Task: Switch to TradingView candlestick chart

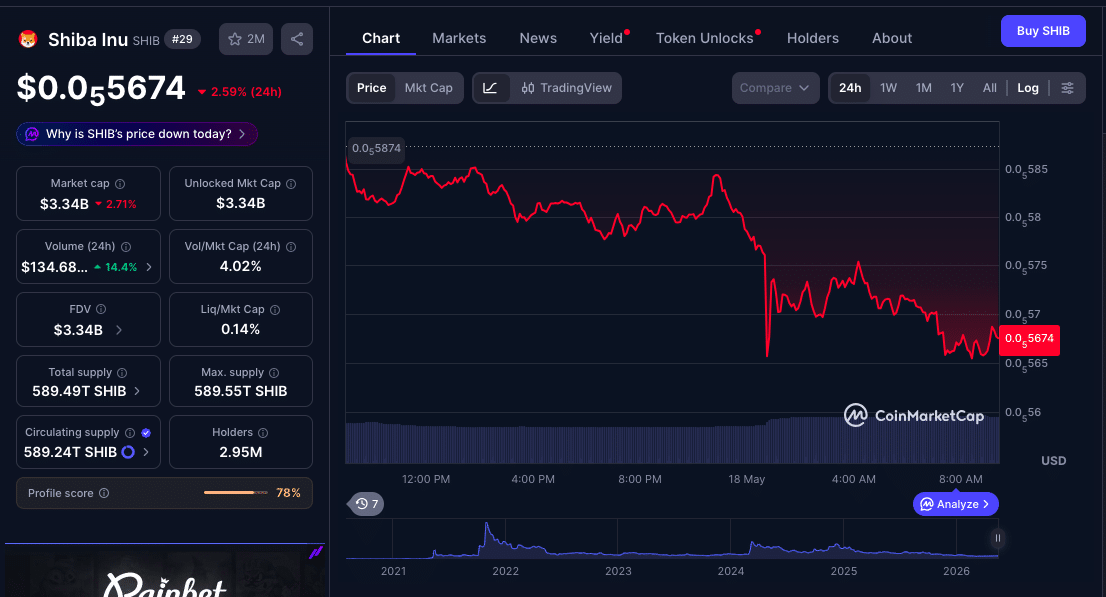Action: [566, 88]
